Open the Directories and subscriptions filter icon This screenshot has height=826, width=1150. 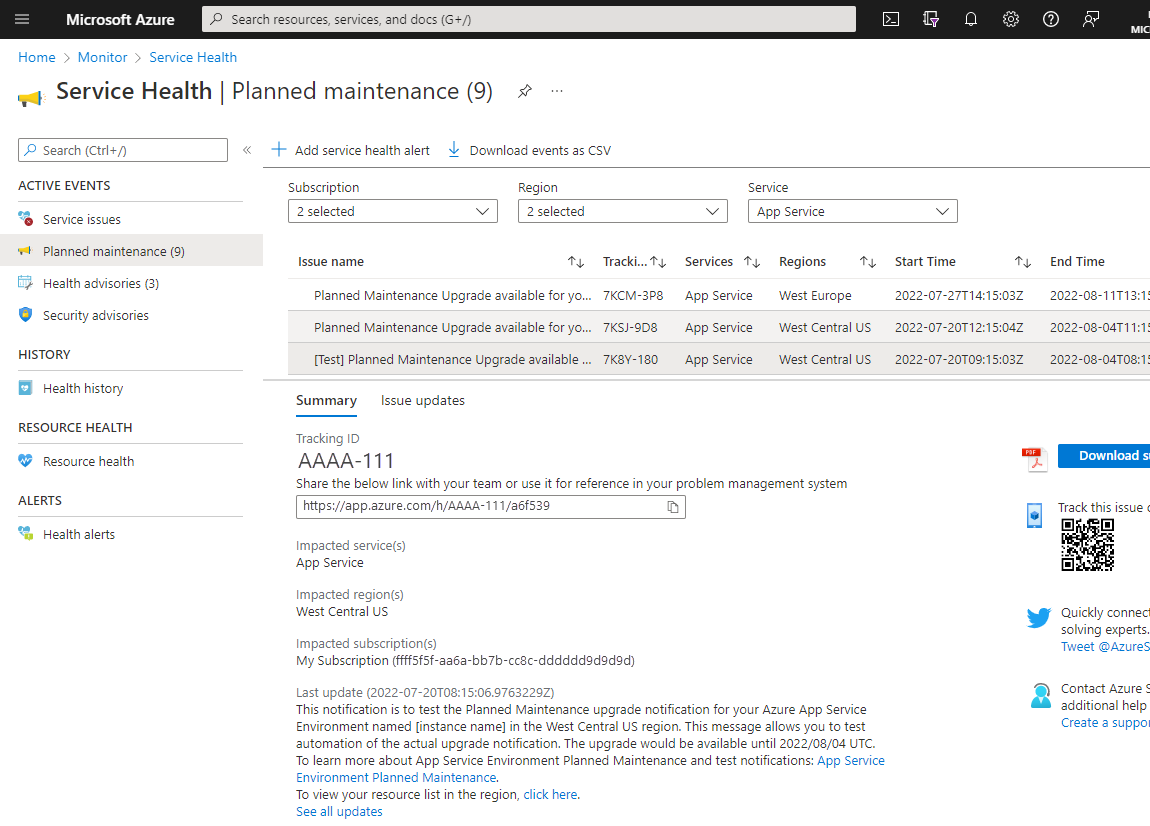click(931, 19)
